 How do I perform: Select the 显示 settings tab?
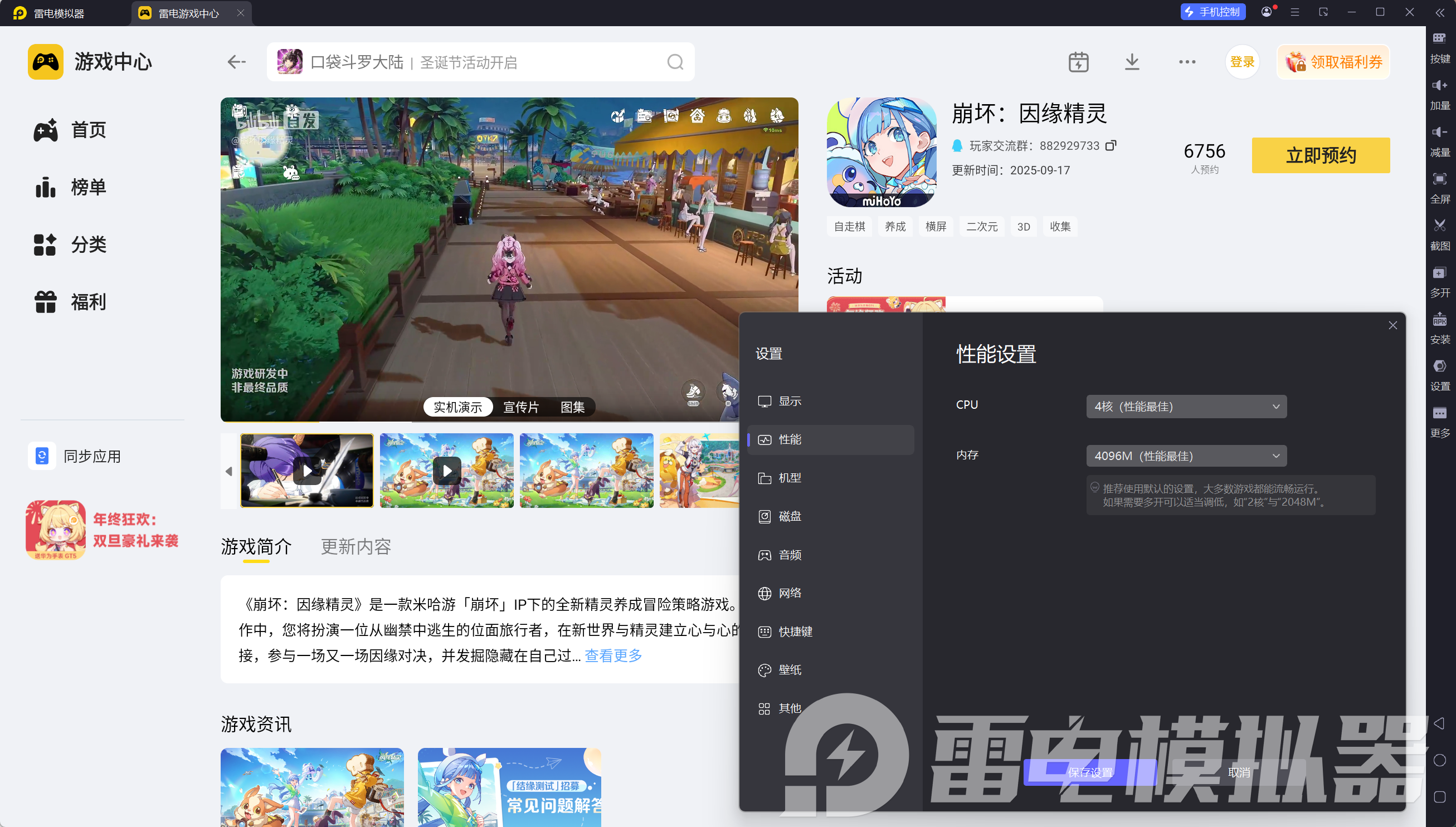pyautogui.click(x=790, y=401)
